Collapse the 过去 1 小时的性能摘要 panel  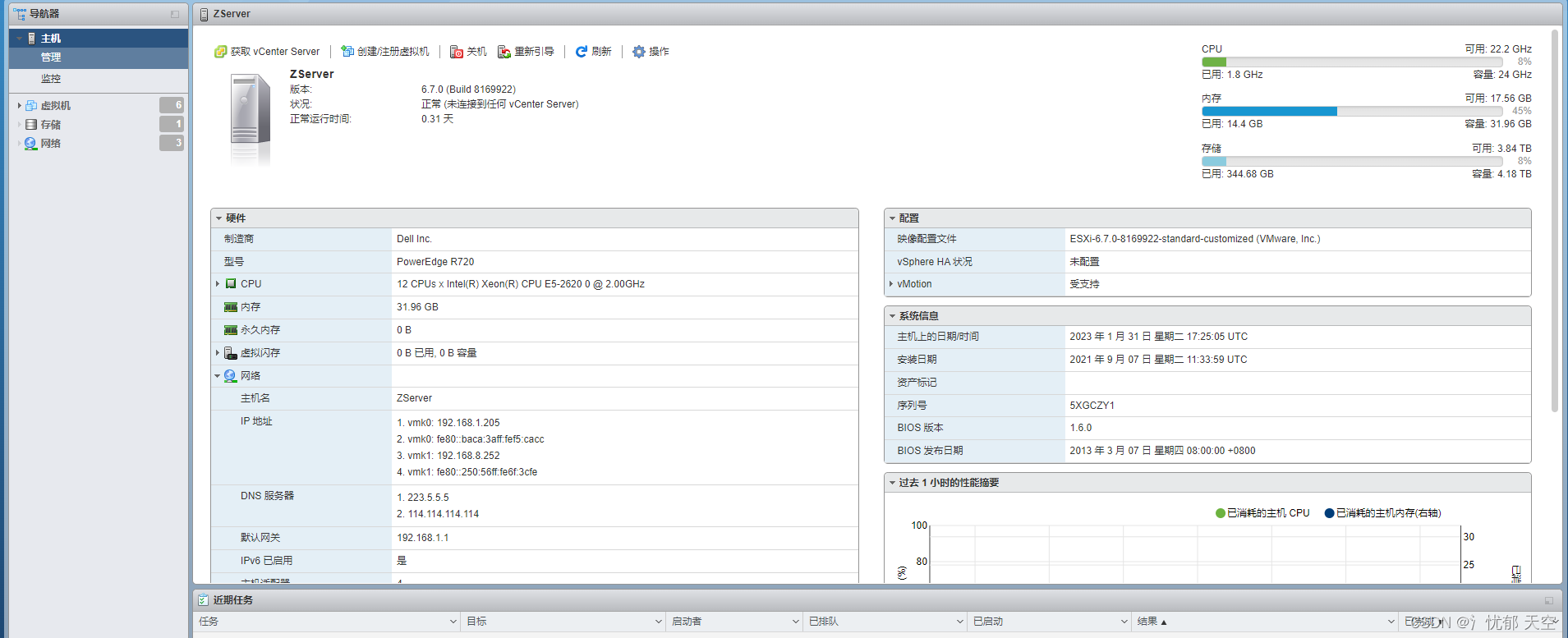click(892, 483)
